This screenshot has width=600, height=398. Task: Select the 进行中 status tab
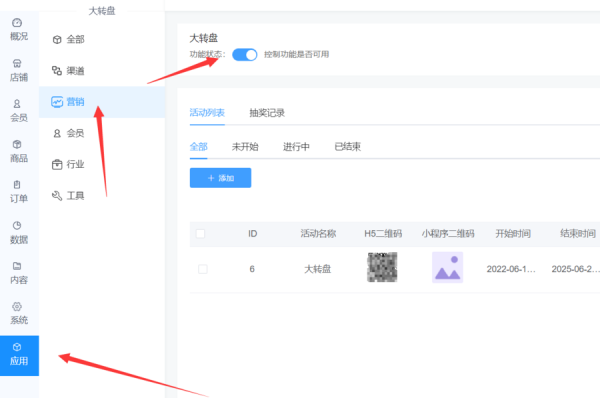tap(296, 147)
